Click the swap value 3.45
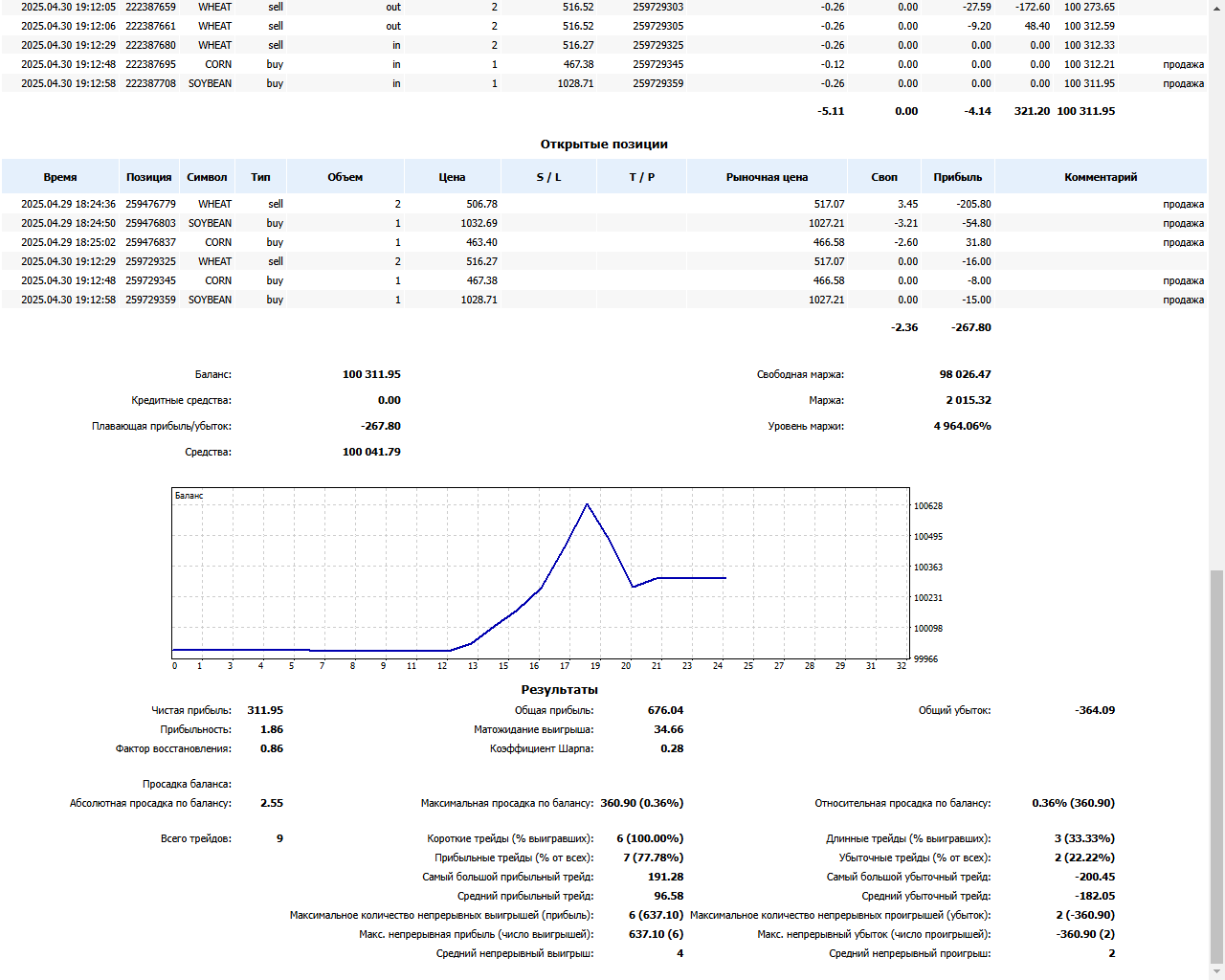The width and height of the screenshot is (1225, 980). click(x=907, y=204)
